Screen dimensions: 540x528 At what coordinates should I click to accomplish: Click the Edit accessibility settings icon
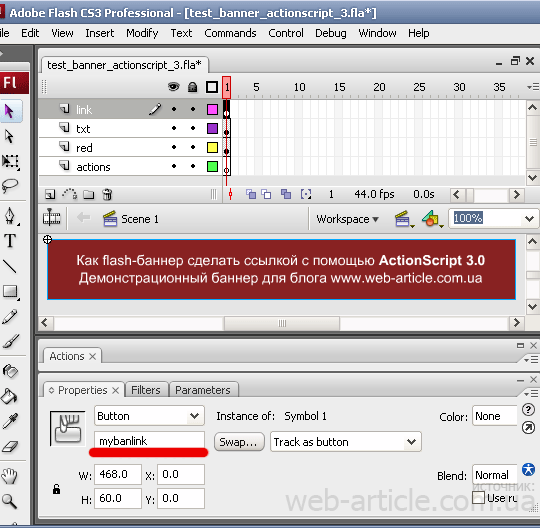[x=528, y=469]
